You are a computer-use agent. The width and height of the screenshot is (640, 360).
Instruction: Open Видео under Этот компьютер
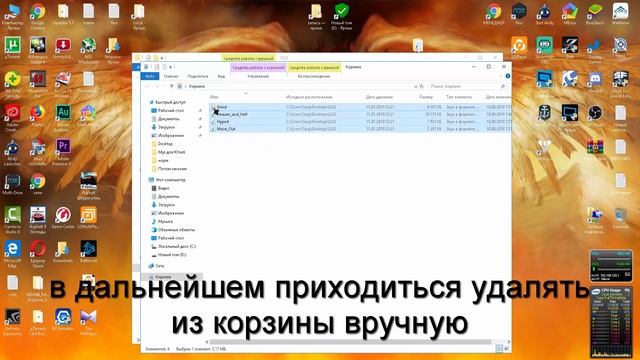click(160, 188)
